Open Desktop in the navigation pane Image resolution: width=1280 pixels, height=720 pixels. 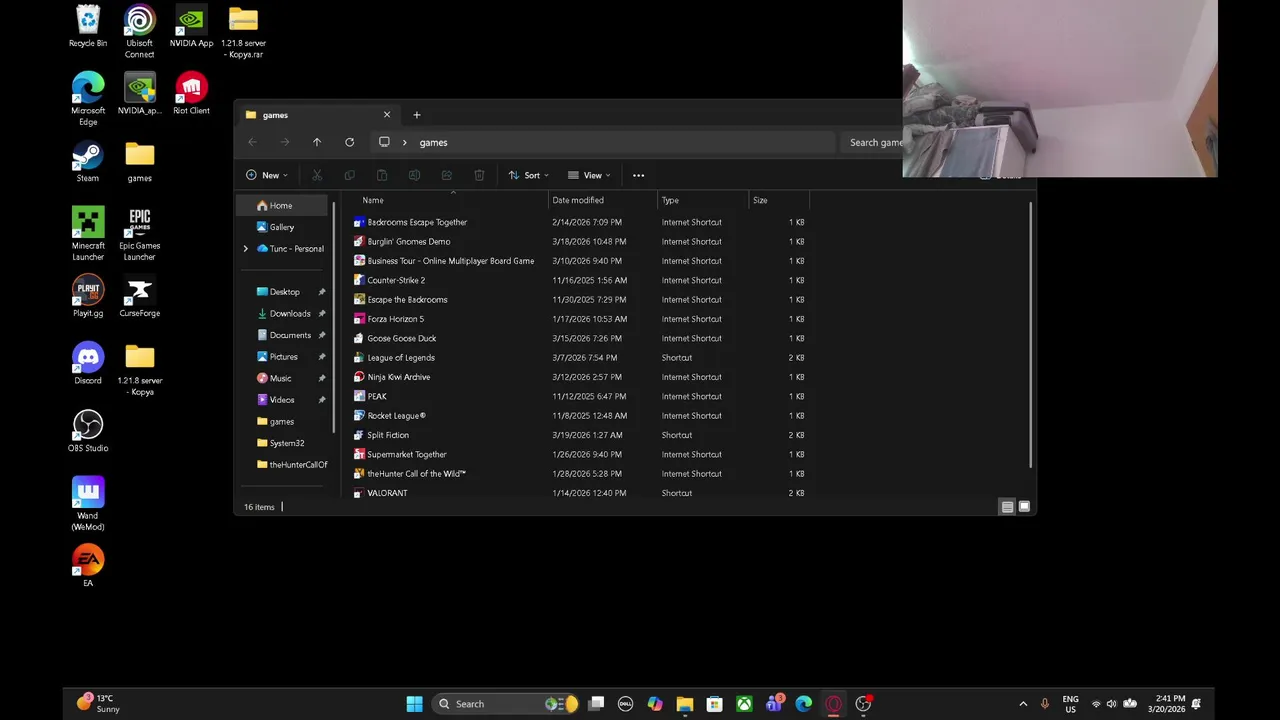click(x=283, y=292)
